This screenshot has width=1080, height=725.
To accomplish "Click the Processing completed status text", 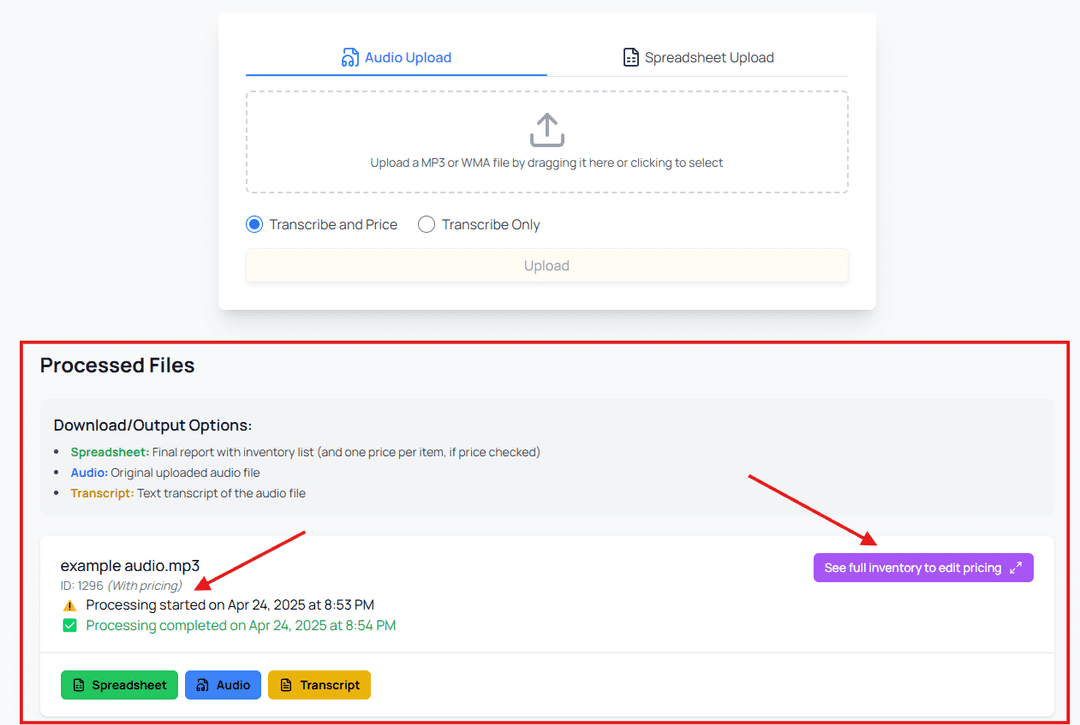I will click(240, 626).
